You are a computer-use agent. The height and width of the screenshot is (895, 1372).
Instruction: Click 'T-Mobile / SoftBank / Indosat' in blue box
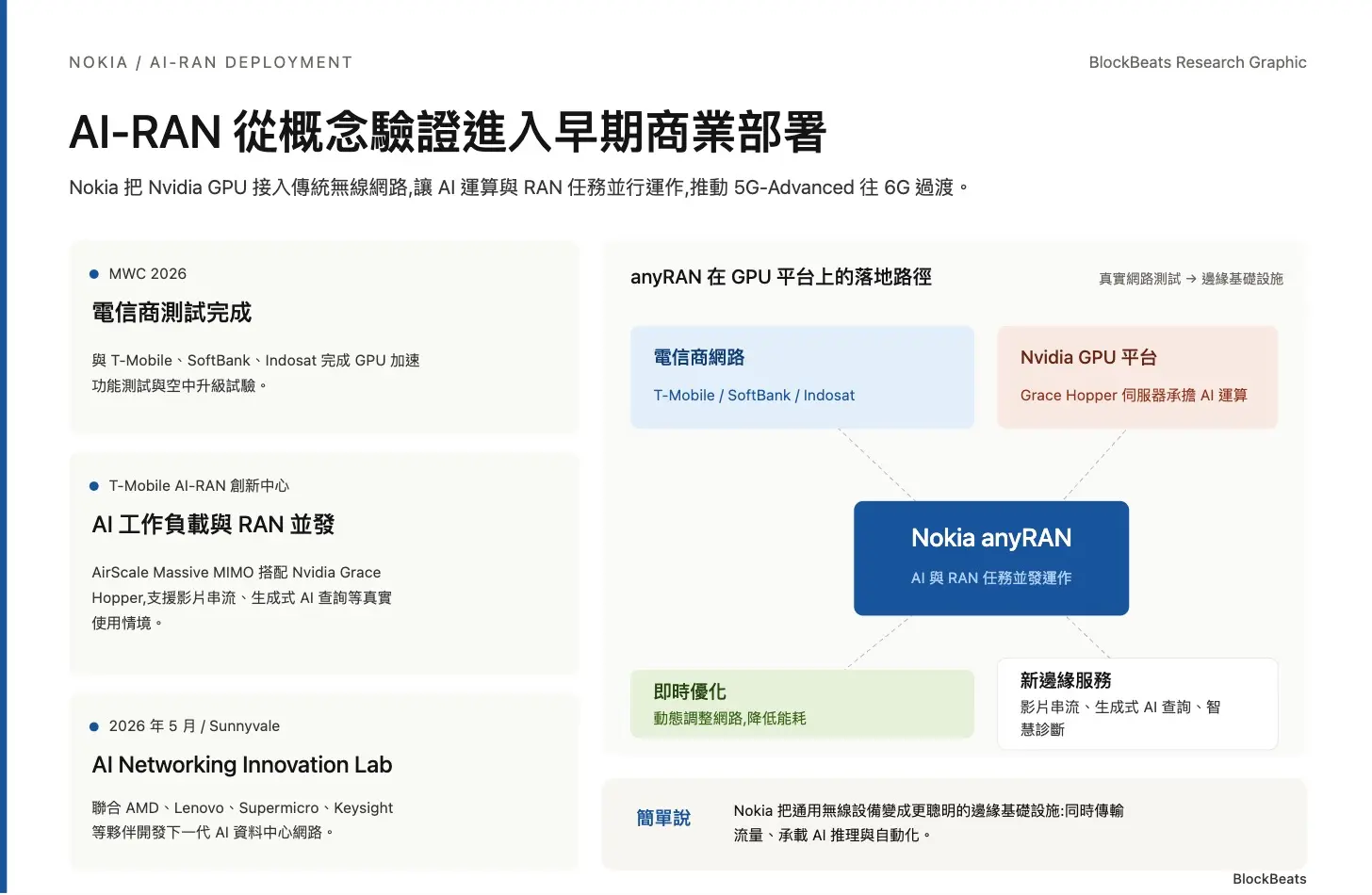tap(754, 396)
